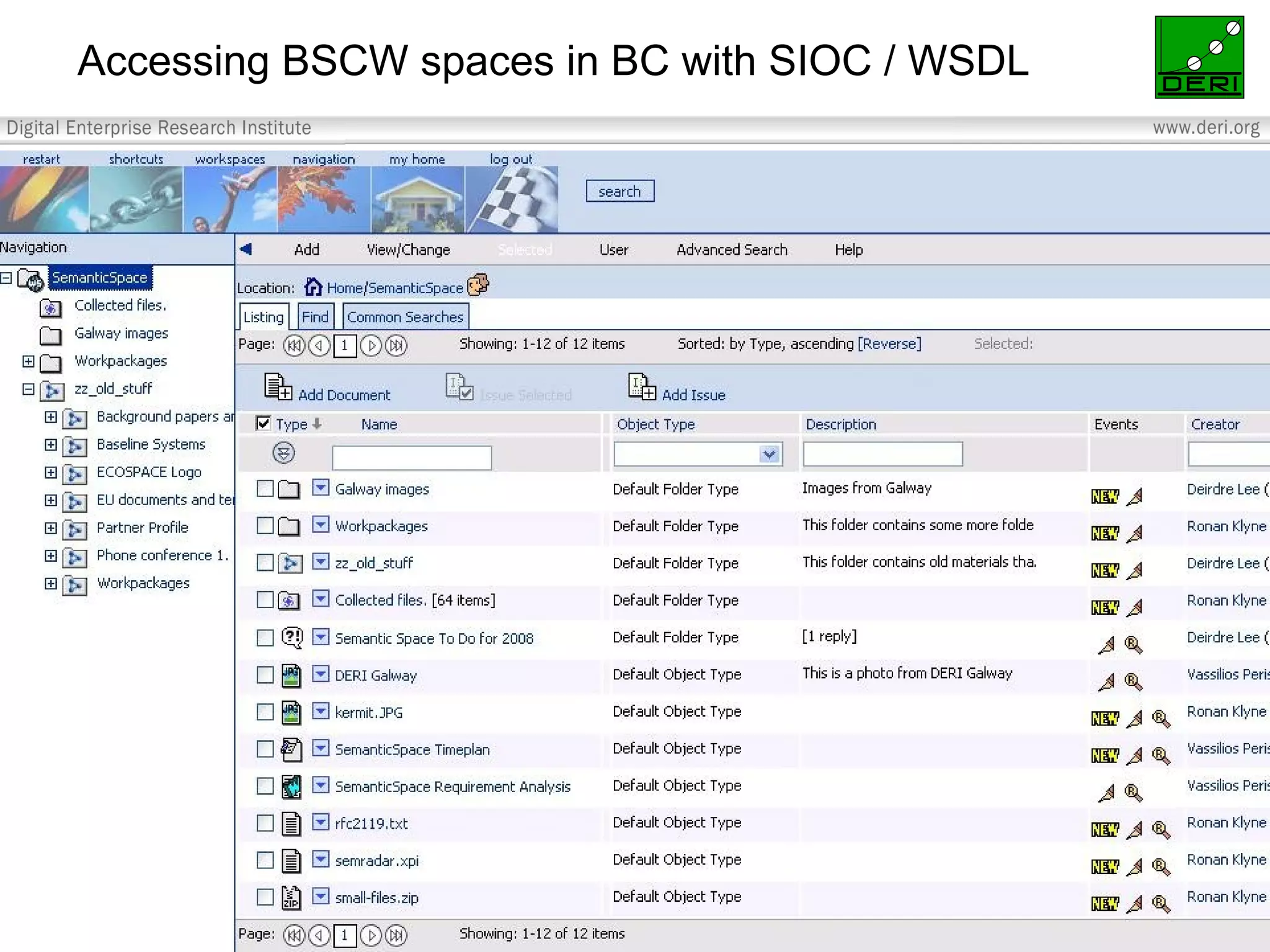Click the Name filter input field

coord(412,457)
